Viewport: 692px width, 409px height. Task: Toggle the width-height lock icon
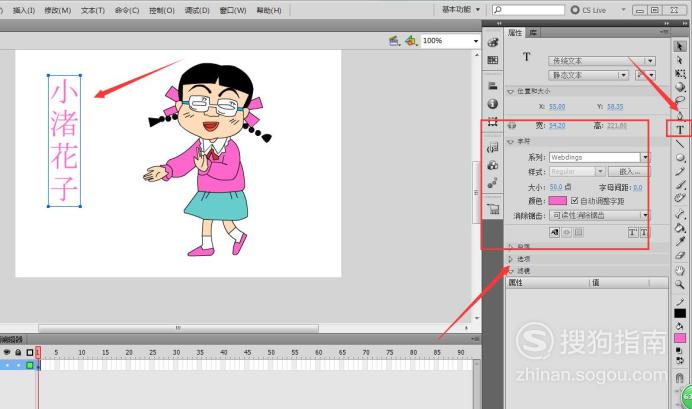(x=511, y=125)
